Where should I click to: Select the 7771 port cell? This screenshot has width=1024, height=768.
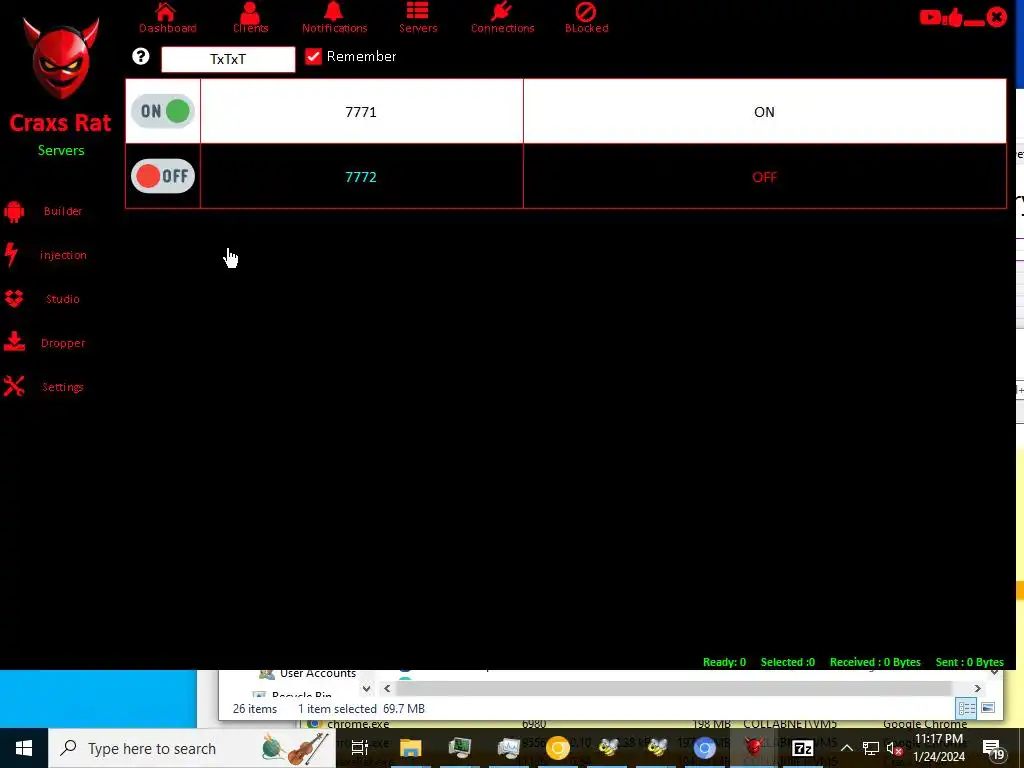click(361, 112)
